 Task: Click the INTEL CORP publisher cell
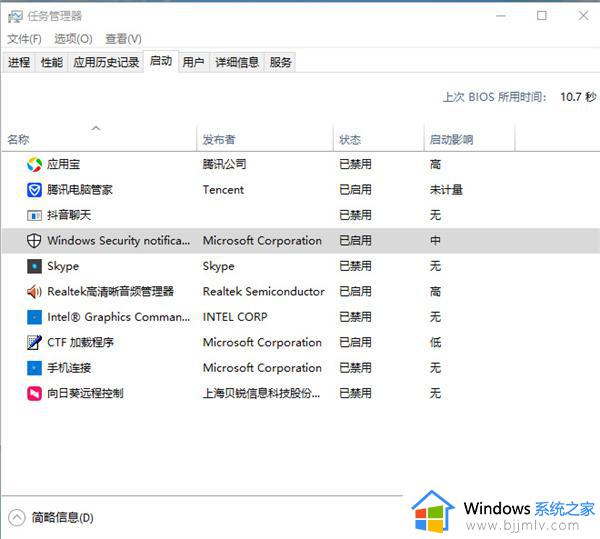[x=235, y=317]
